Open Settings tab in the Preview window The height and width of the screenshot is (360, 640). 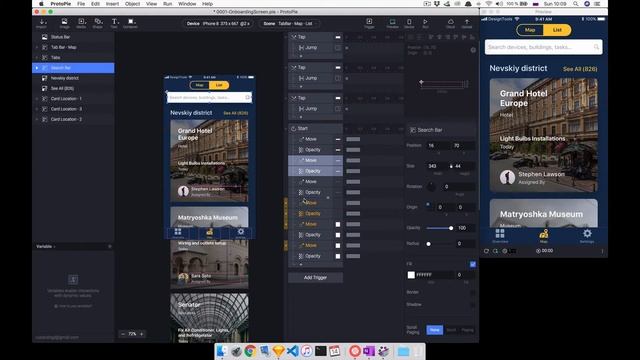point(587,236)
